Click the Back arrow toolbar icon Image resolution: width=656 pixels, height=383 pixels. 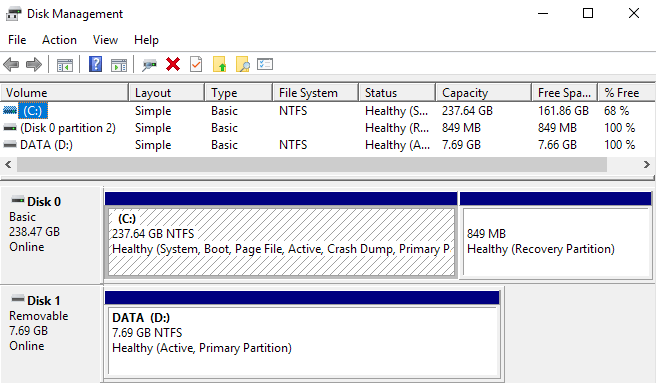pyautogui.click(x=11, y=64)
